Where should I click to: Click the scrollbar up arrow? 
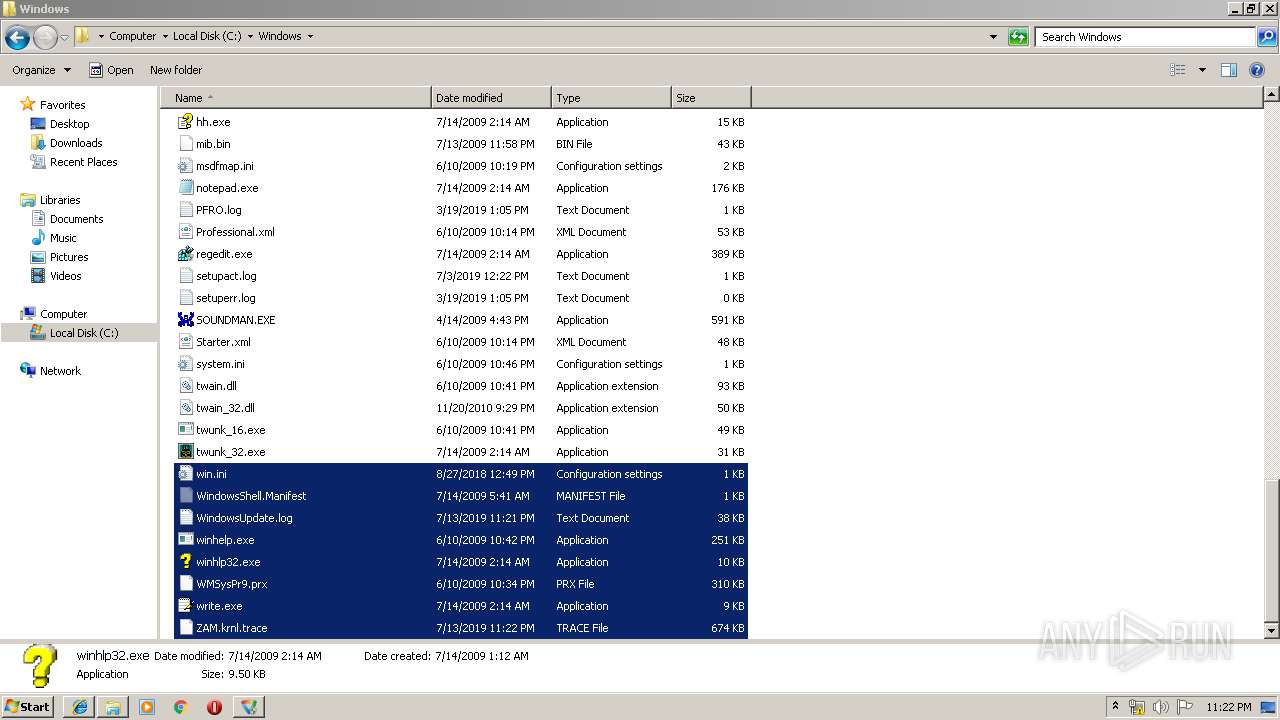pyautogui.click(x=1272, y=95)
